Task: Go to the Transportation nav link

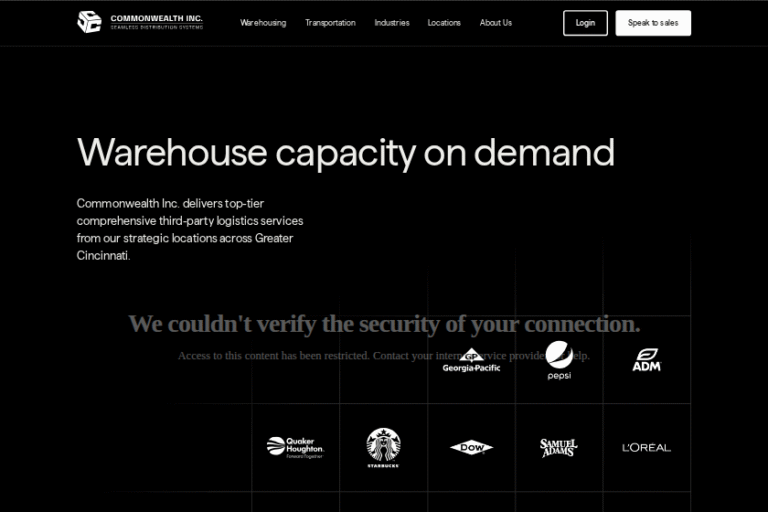Action: 330,23
